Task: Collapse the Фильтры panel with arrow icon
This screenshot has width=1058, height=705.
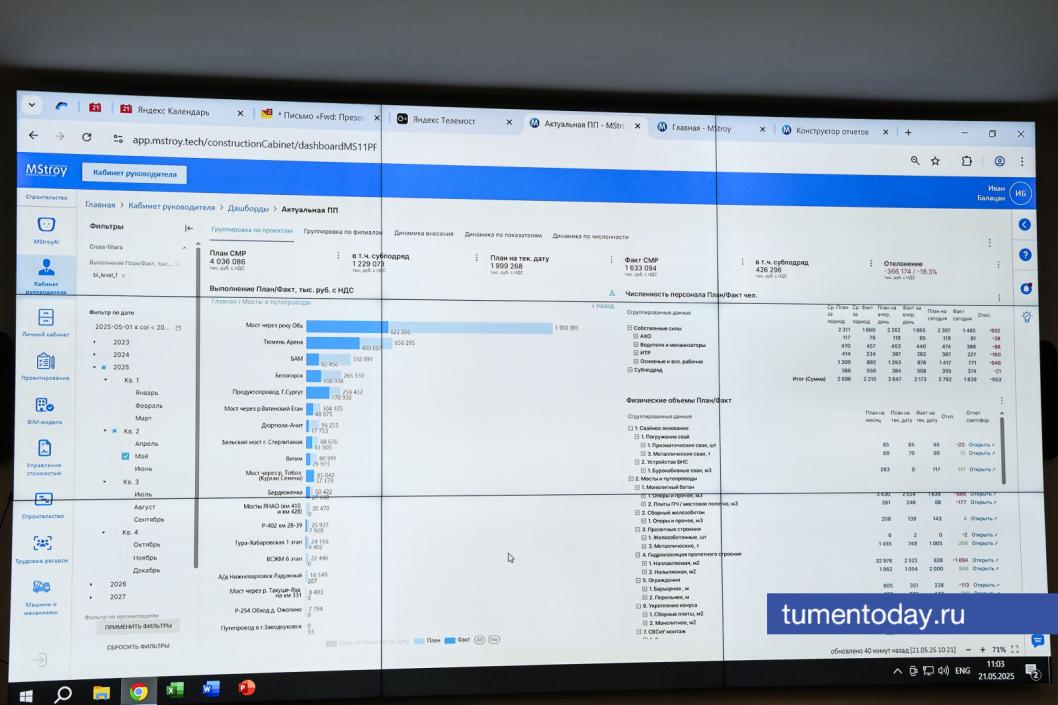Action: pos(188,227)
